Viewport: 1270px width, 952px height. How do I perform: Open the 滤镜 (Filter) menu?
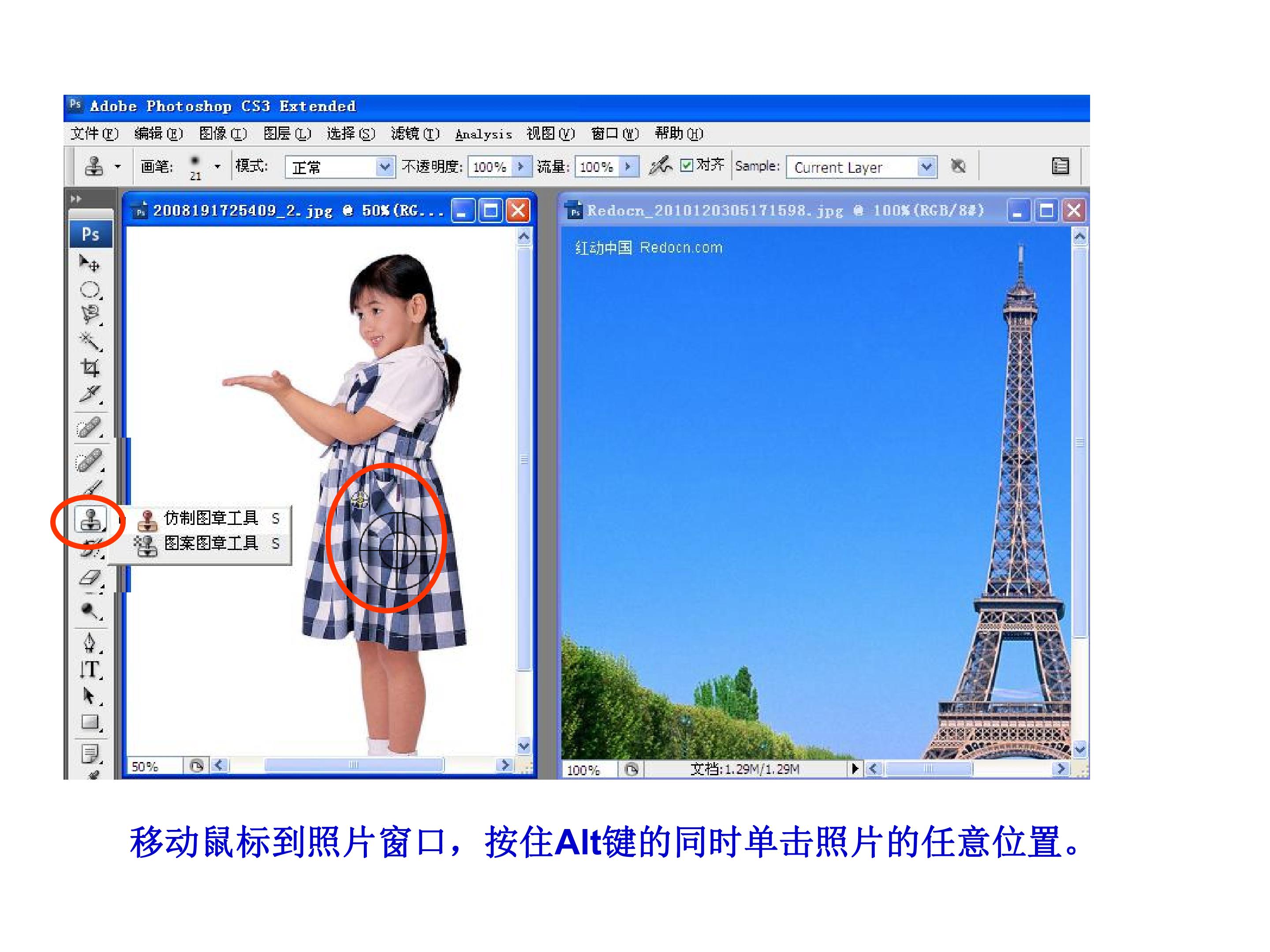tap(415, 134)
